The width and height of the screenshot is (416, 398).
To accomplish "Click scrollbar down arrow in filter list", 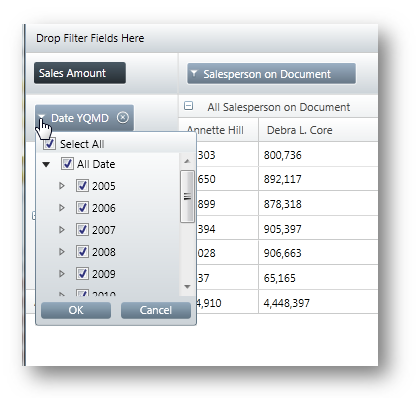I will (x=187, y=286).
